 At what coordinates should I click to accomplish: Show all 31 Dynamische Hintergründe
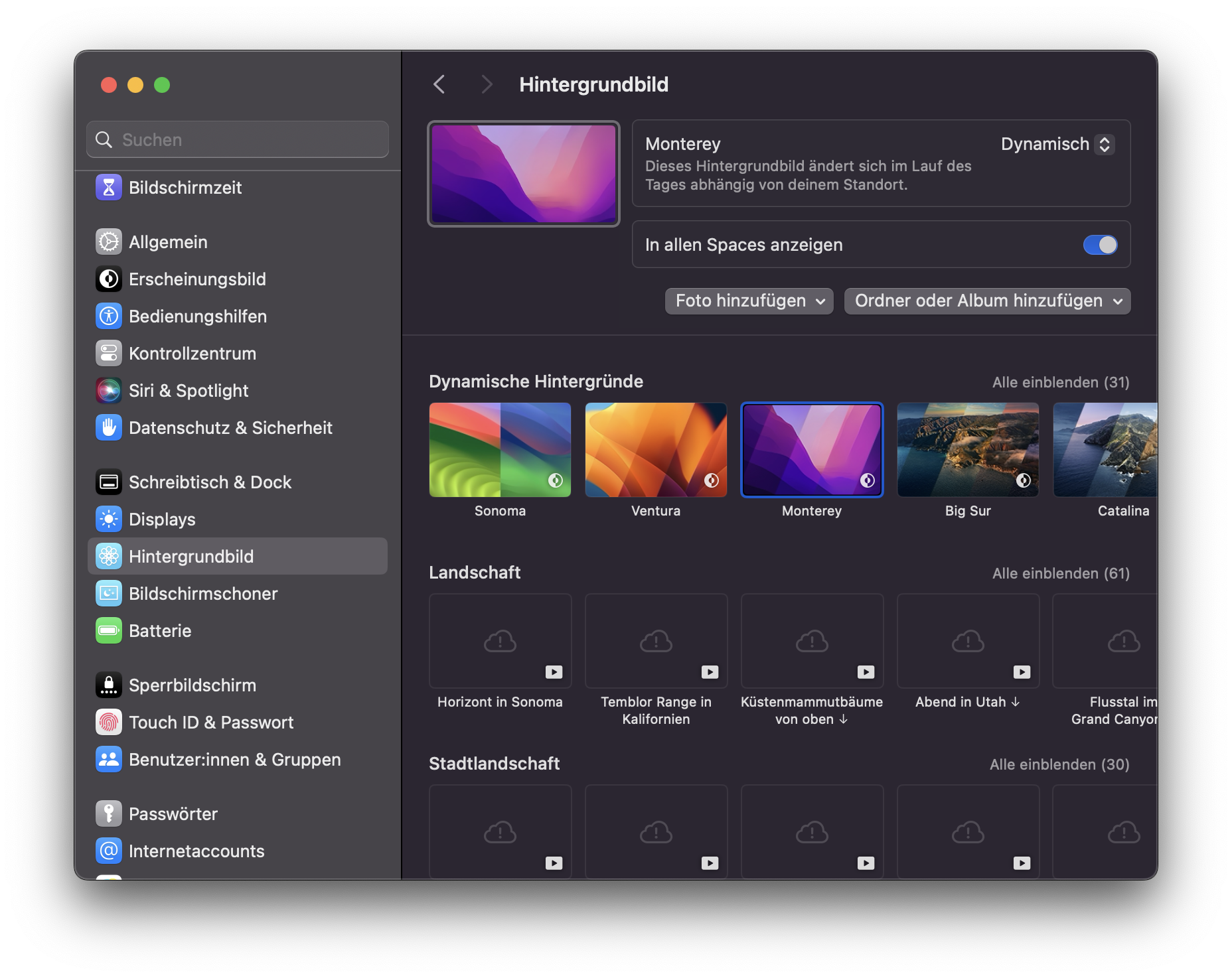tap(1060, 382)
